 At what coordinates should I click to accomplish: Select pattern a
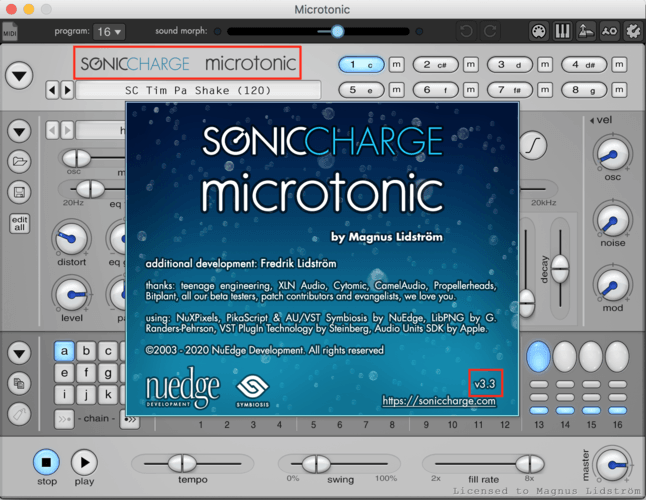coord(64,351)
